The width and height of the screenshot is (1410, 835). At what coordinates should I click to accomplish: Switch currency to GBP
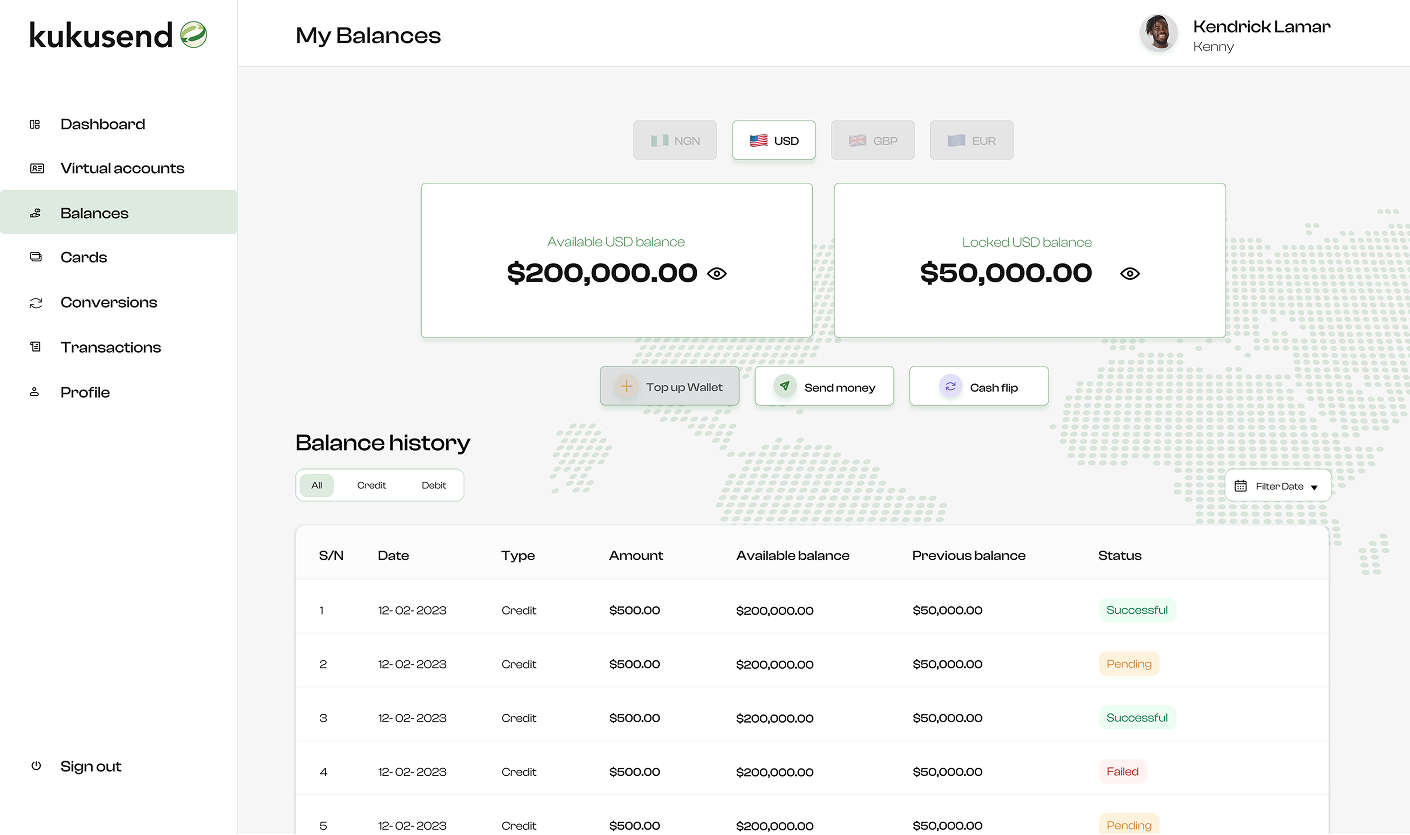(872, 140)
